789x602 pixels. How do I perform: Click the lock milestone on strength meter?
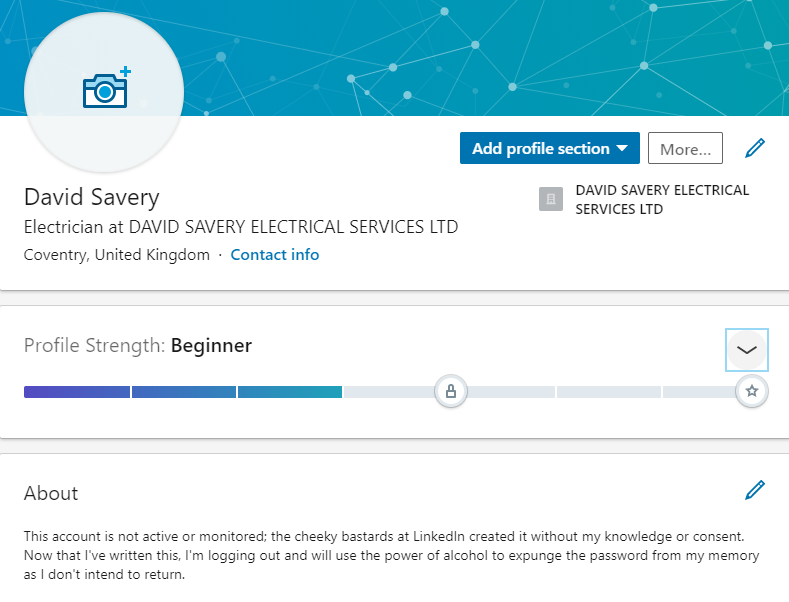[x=451, y=391]
